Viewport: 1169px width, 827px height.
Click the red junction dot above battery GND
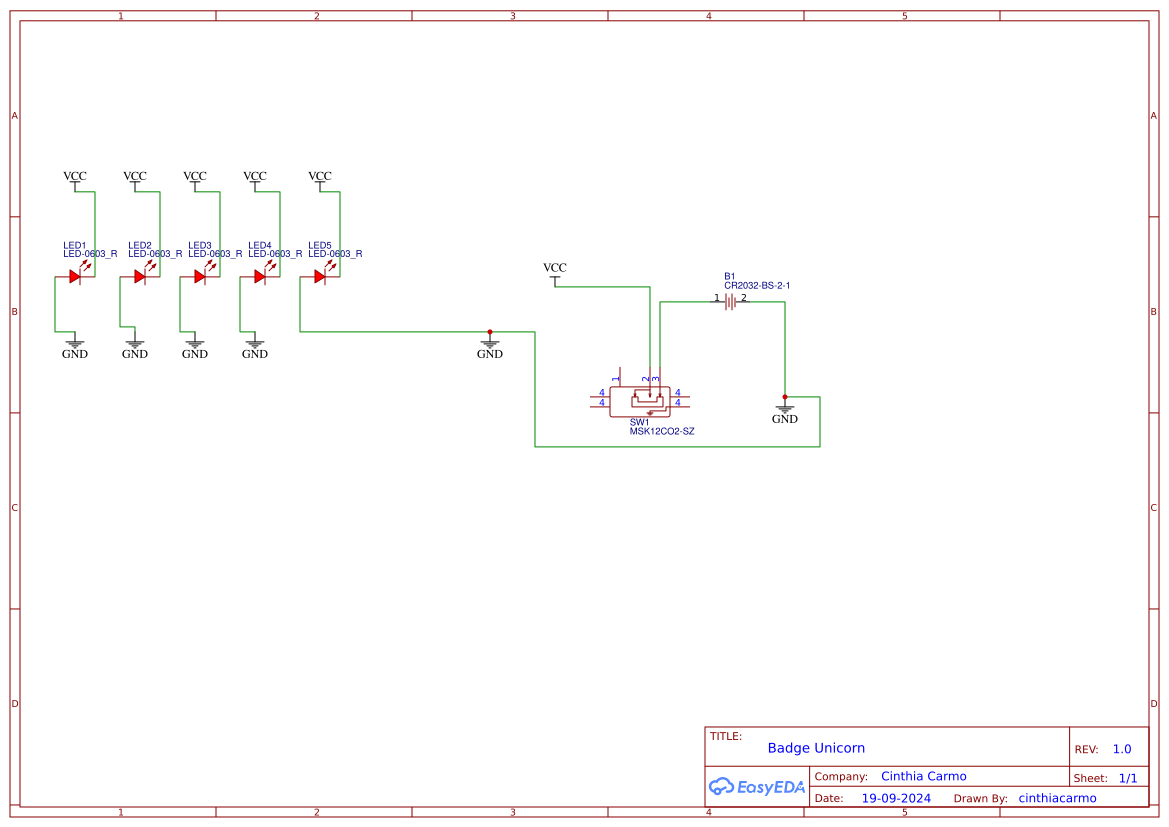[x=784, y=397]
